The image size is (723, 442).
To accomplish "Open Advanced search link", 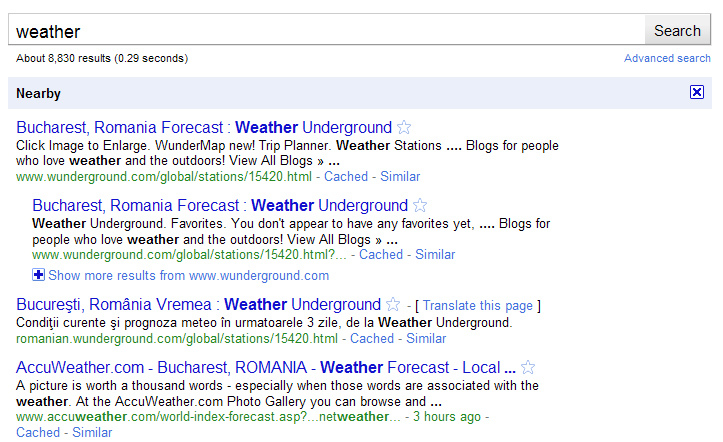I will [x=667, y=58].
